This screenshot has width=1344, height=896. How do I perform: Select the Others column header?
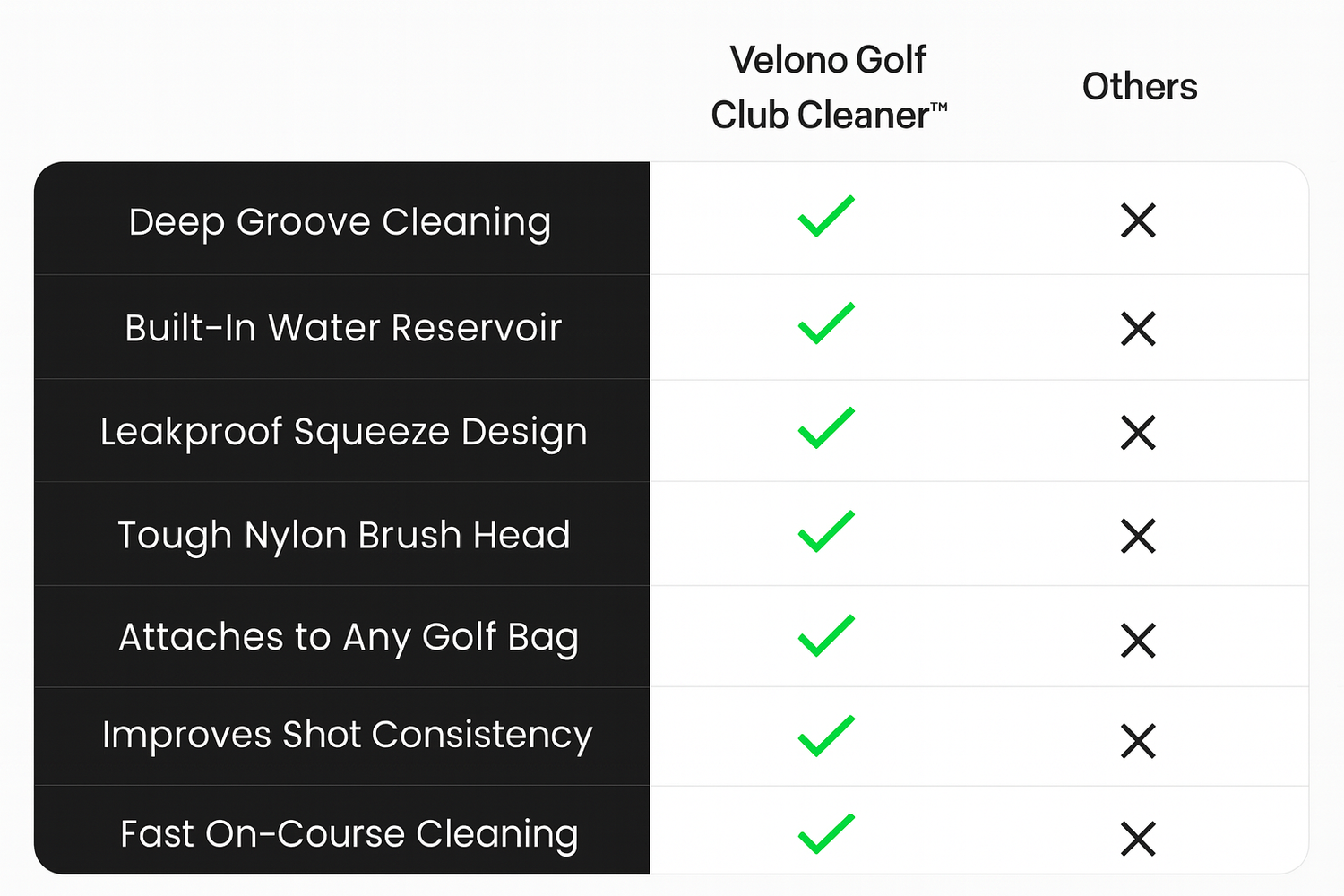(1139, 87)
